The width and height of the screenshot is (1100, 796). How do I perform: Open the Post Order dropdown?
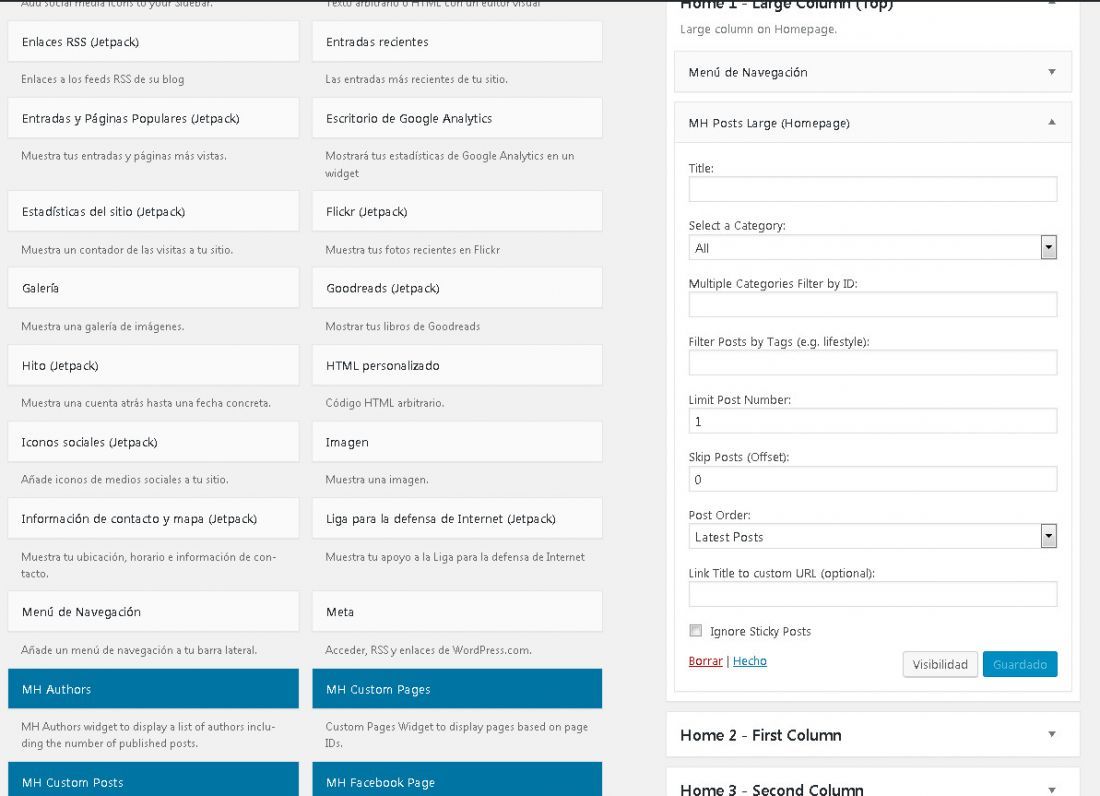point(873,537)
